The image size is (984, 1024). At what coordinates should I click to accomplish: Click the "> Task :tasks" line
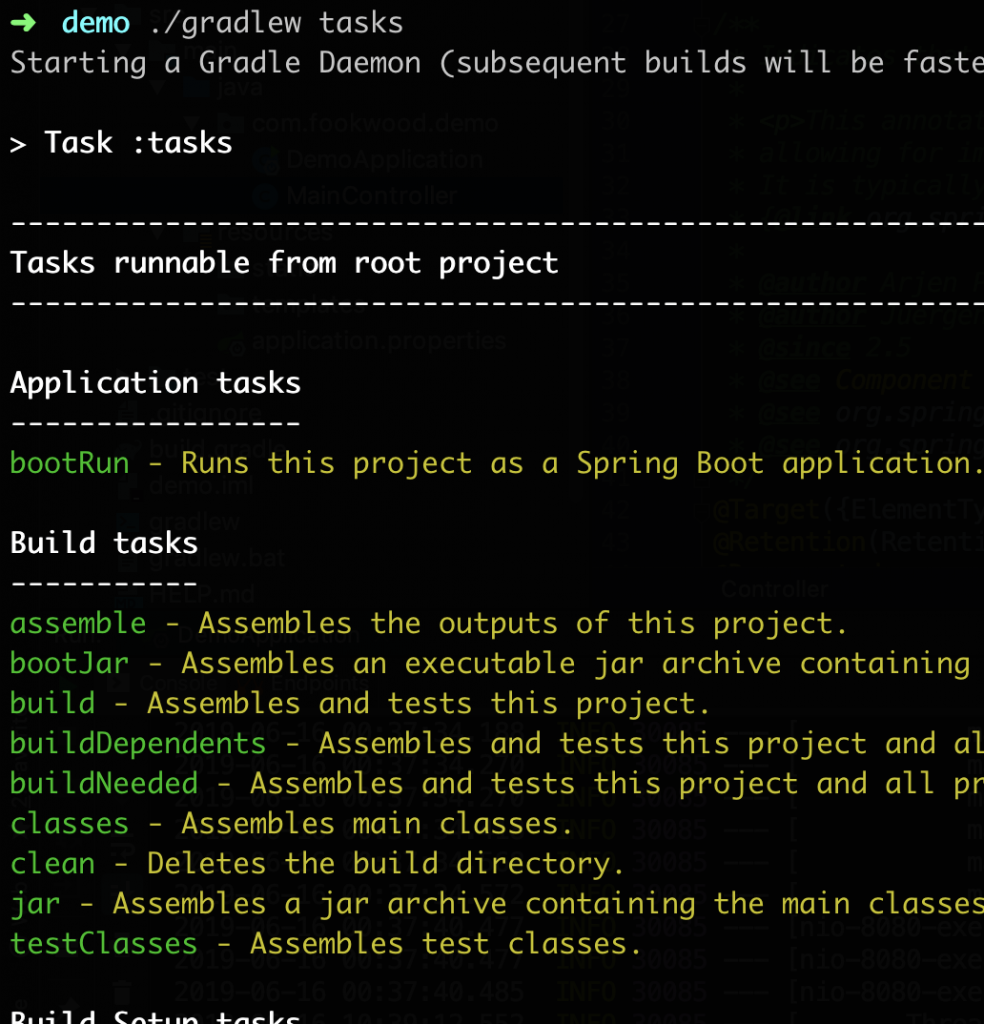(x=121, y=143)
